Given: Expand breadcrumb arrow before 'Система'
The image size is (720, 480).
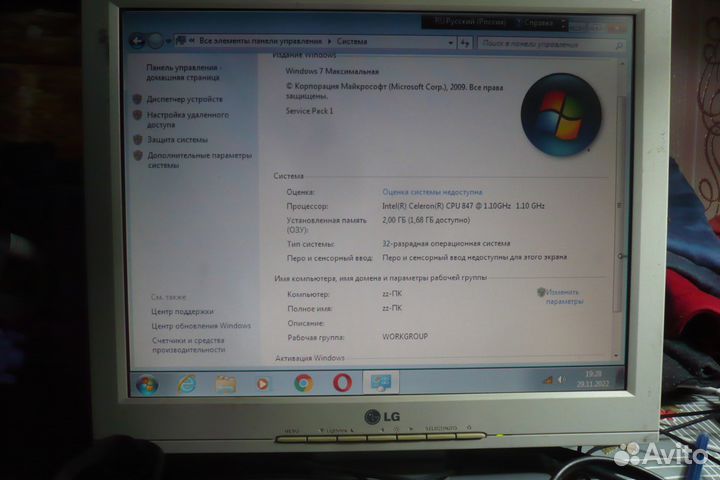Looking at the screenshot, I should click(x=329, y=42).
